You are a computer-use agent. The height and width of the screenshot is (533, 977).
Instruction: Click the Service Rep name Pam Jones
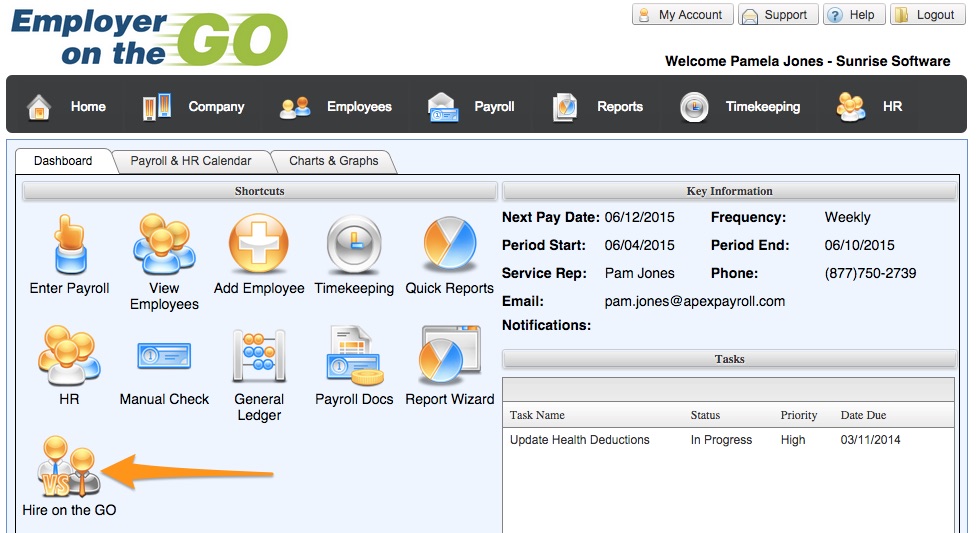[x=639, y=273]
